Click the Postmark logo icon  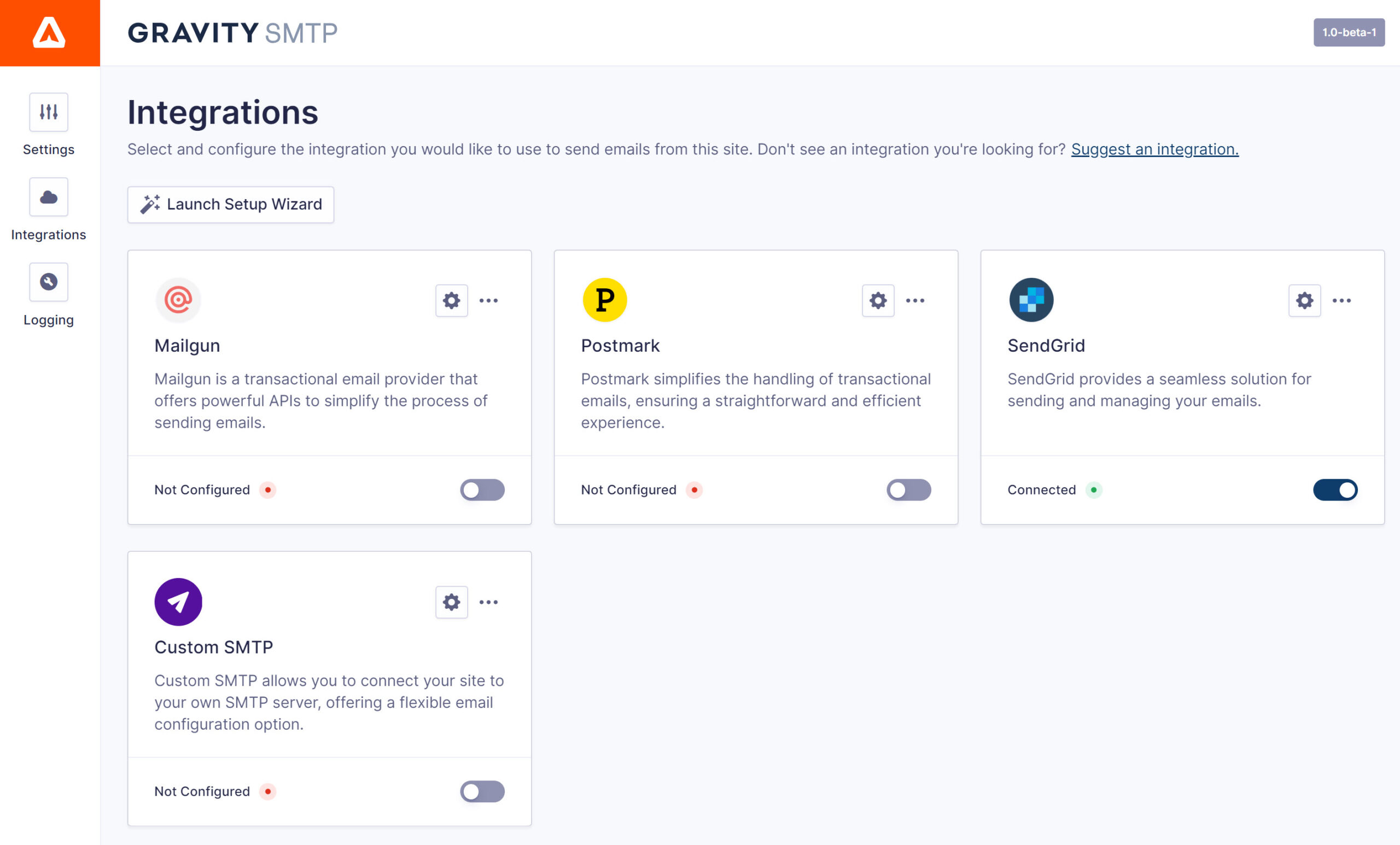pos(604,300)
